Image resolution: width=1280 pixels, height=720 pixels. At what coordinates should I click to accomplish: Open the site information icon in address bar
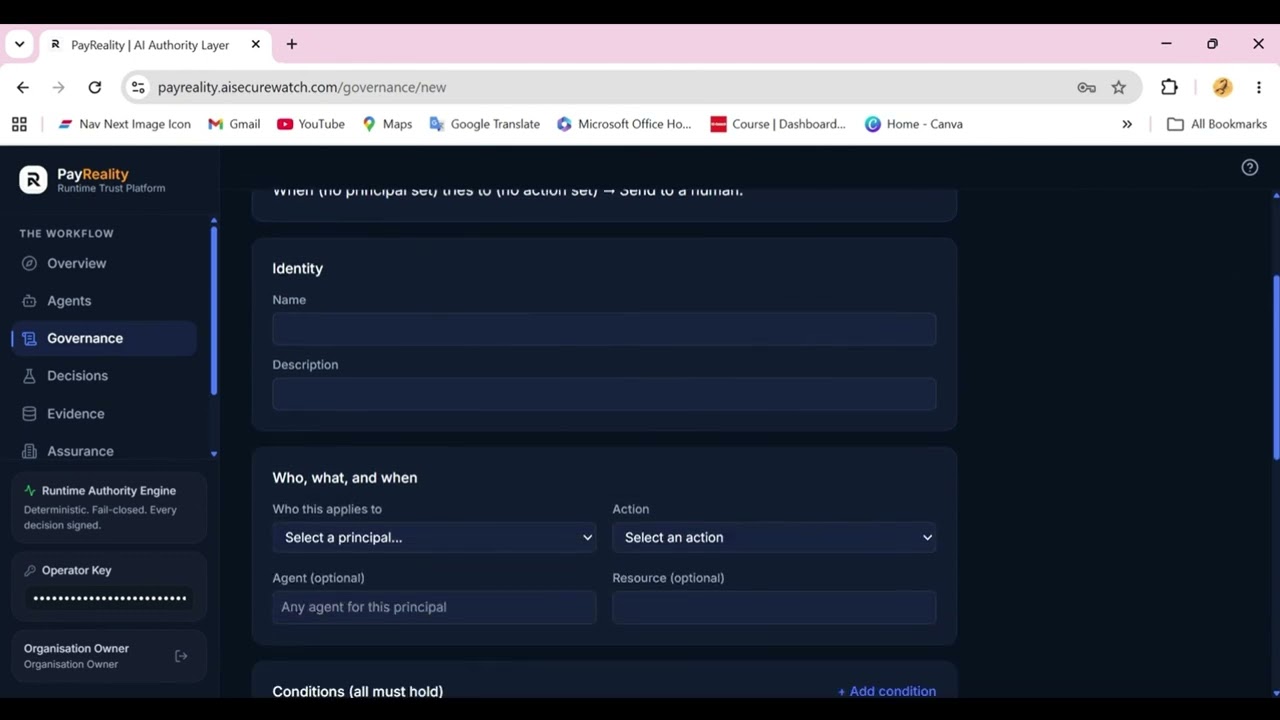click(x=138, y=87)
